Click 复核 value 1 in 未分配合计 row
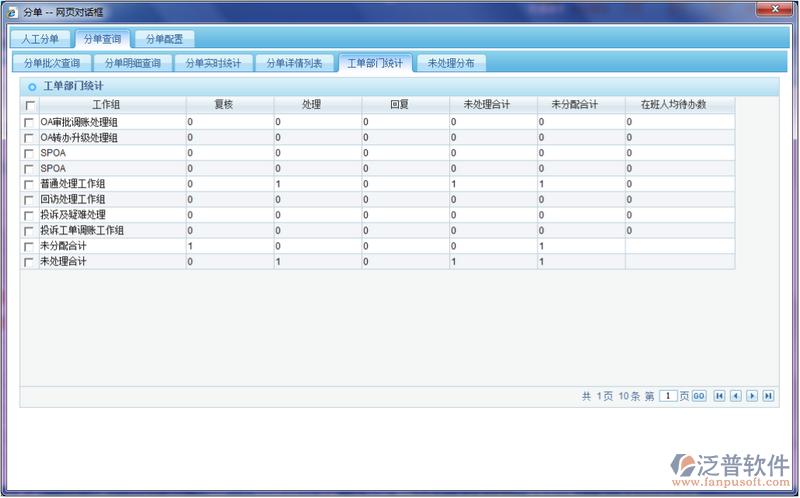Viewport: 800px width, 498px height. [x=190, y=246]
